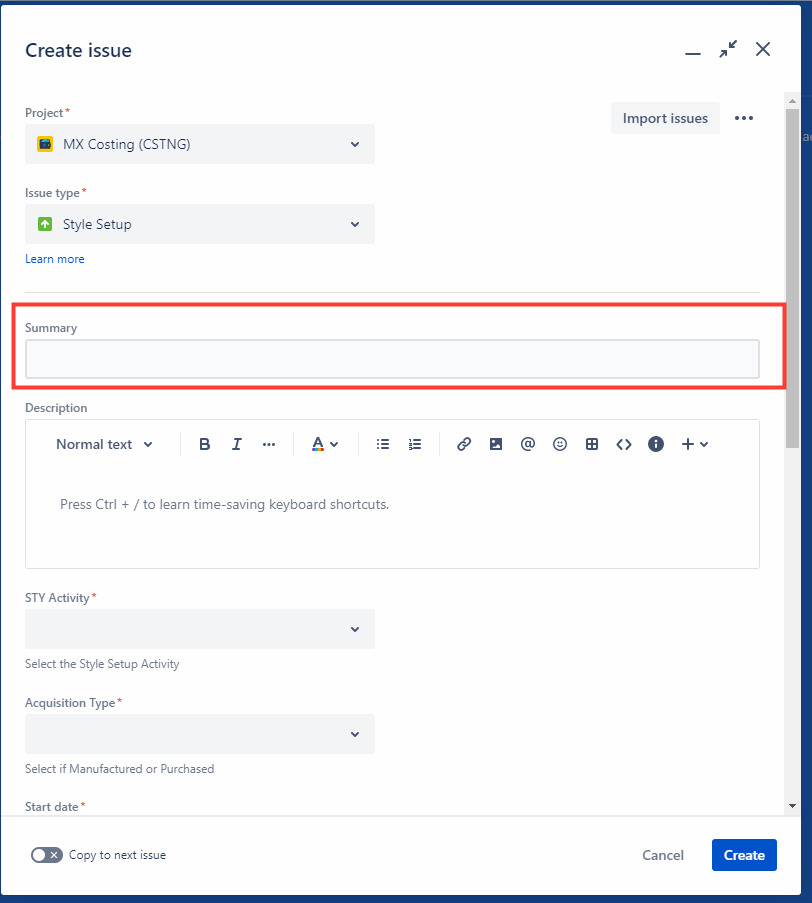Open the Issue type dropdown Style Setup

(200, 224)
